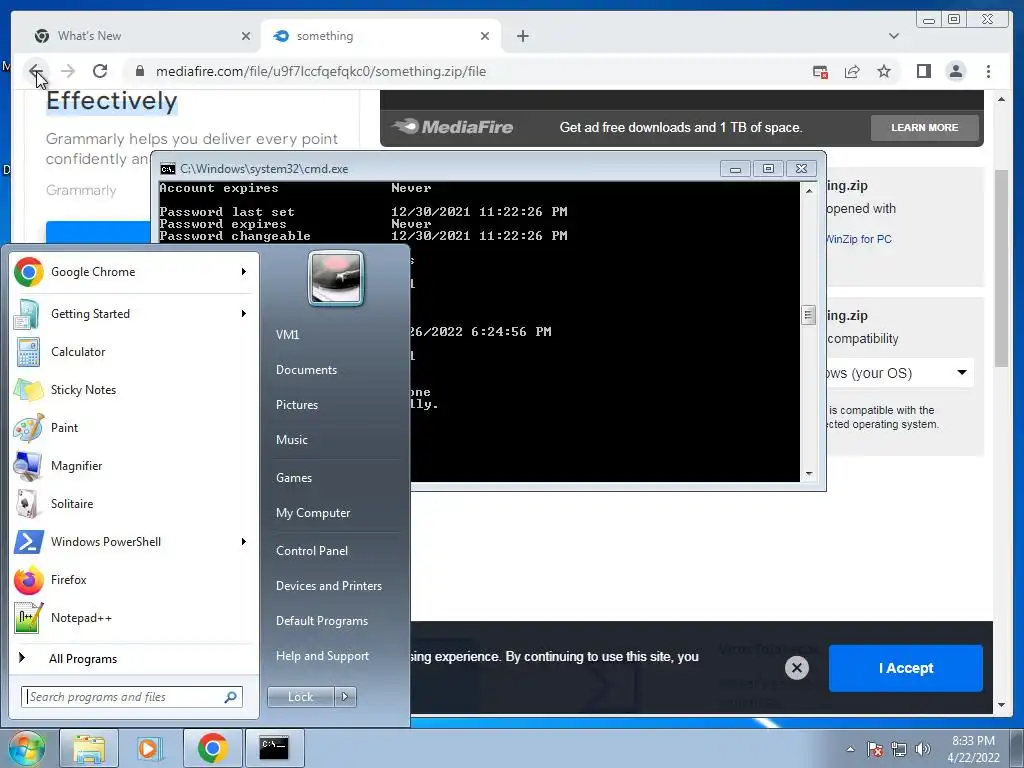Switch to Chrome via taskbar icon
Image resolution: width=1024 pixels, height=768 pixels.
[212, 748]
